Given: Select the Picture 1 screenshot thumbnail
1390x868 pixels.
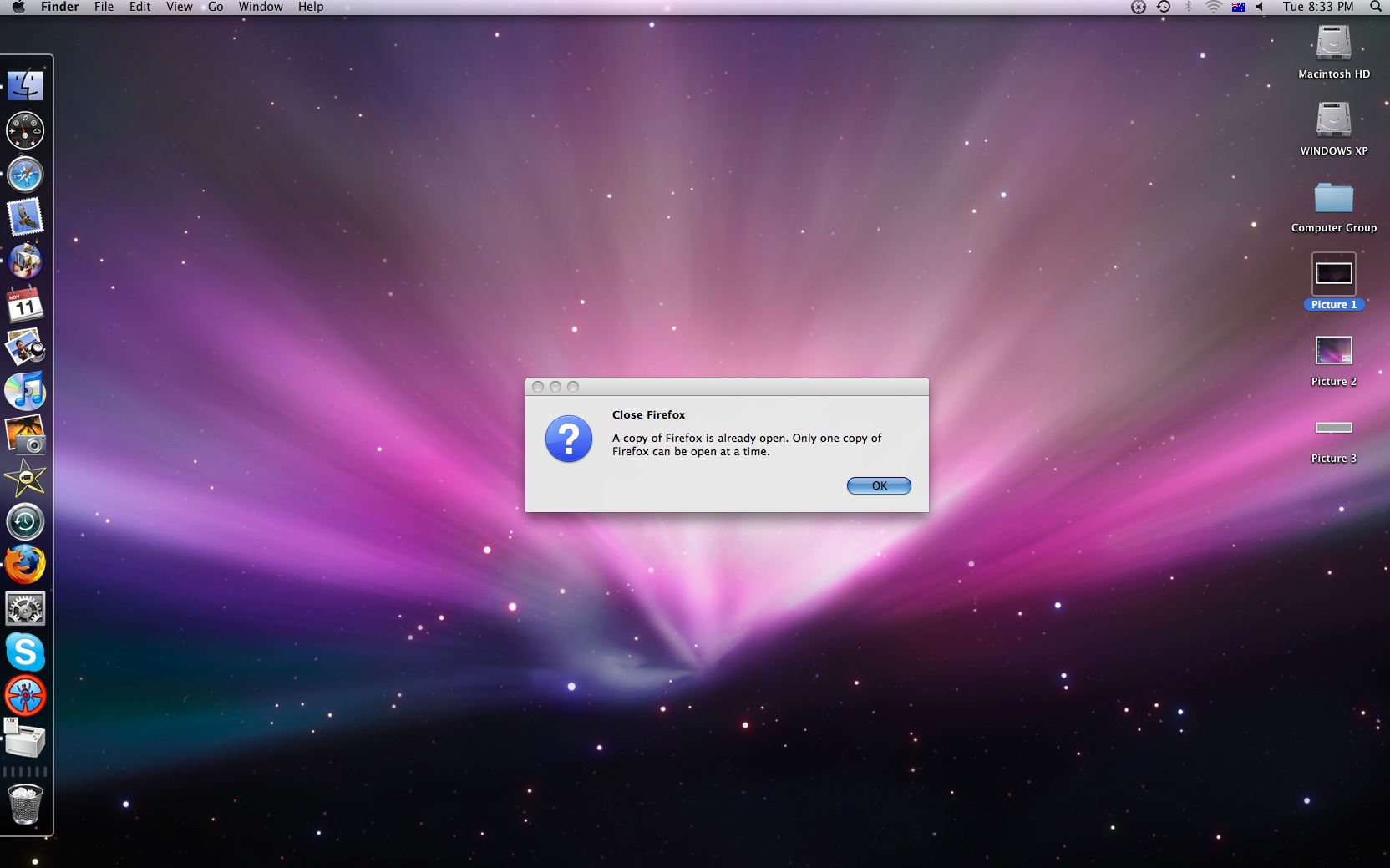Looking at the screenshot, I should [x=1334, y=274].
